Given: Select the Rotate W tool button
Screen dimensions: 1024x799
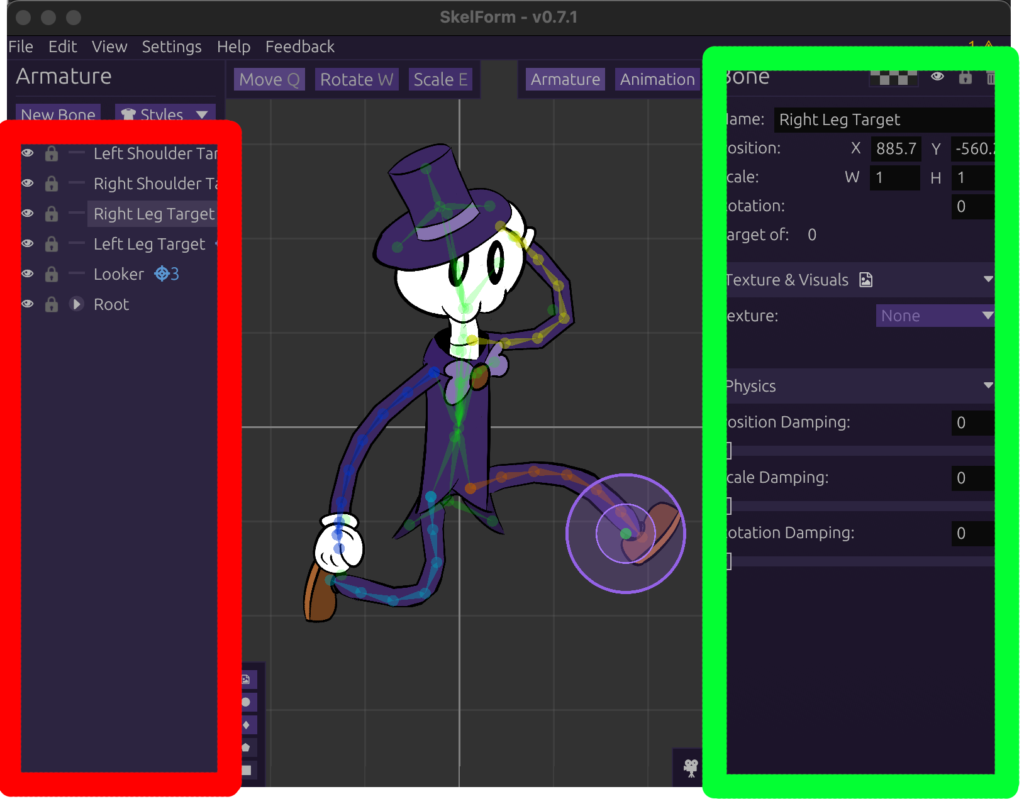Looking at the screenshot, I should pyautogui.click(x=357, y=79).
